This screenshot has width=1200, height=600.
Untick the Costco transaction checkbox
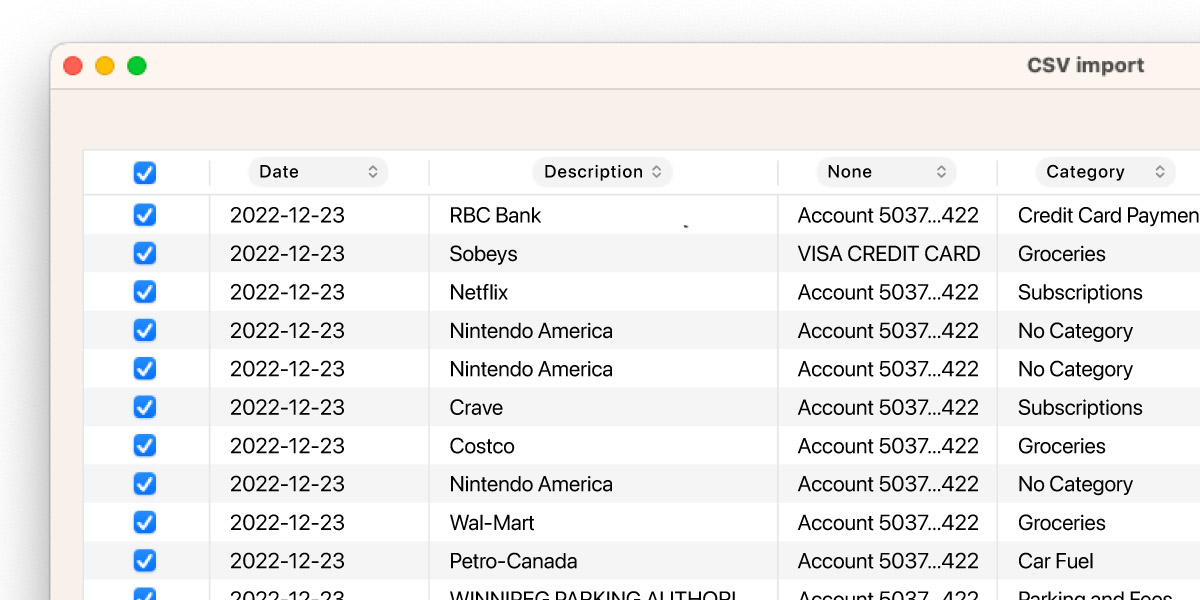pyautogui.click(x=145, y=445)
